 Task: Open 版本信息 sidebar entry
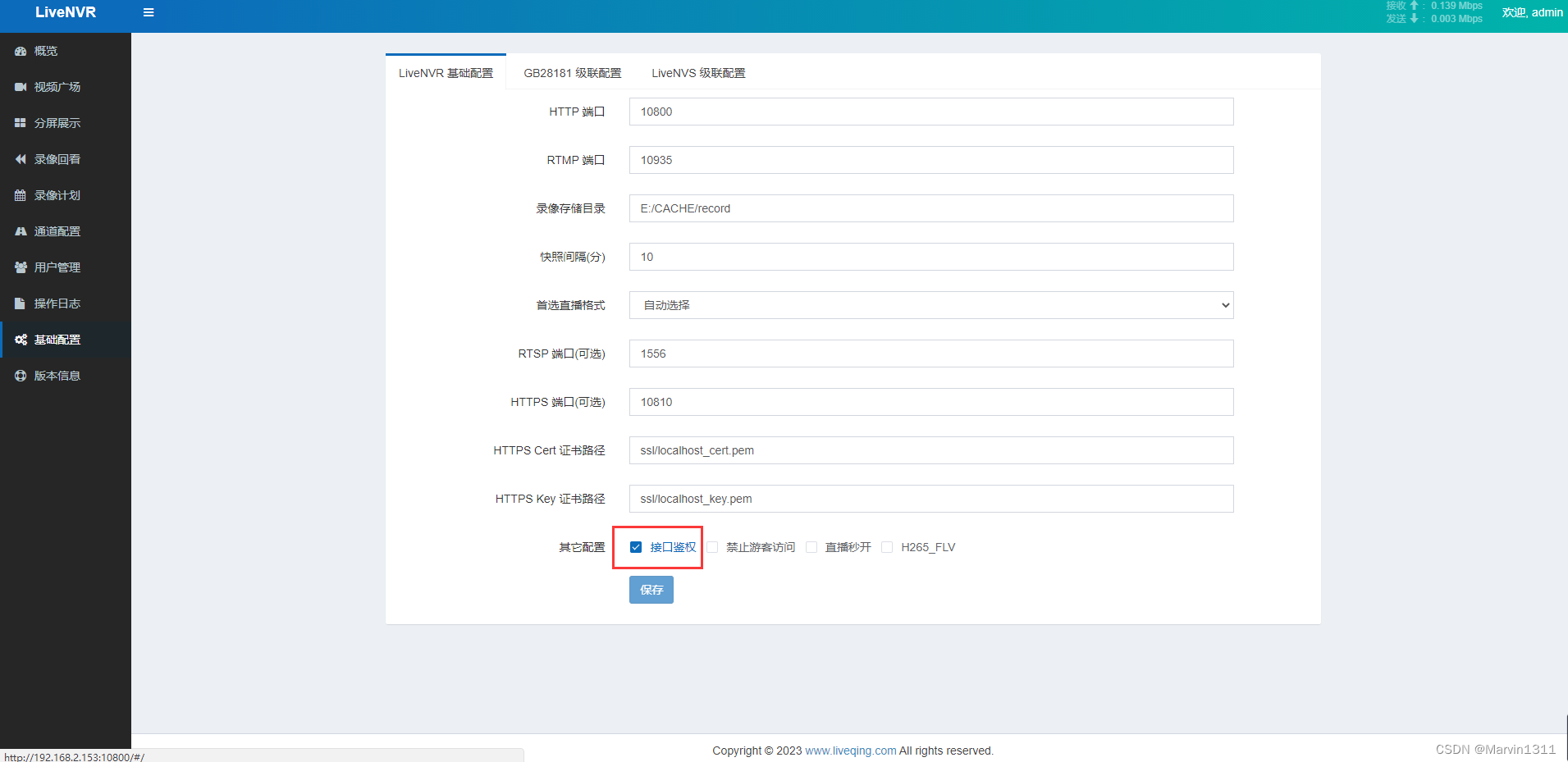coord(66,376)
